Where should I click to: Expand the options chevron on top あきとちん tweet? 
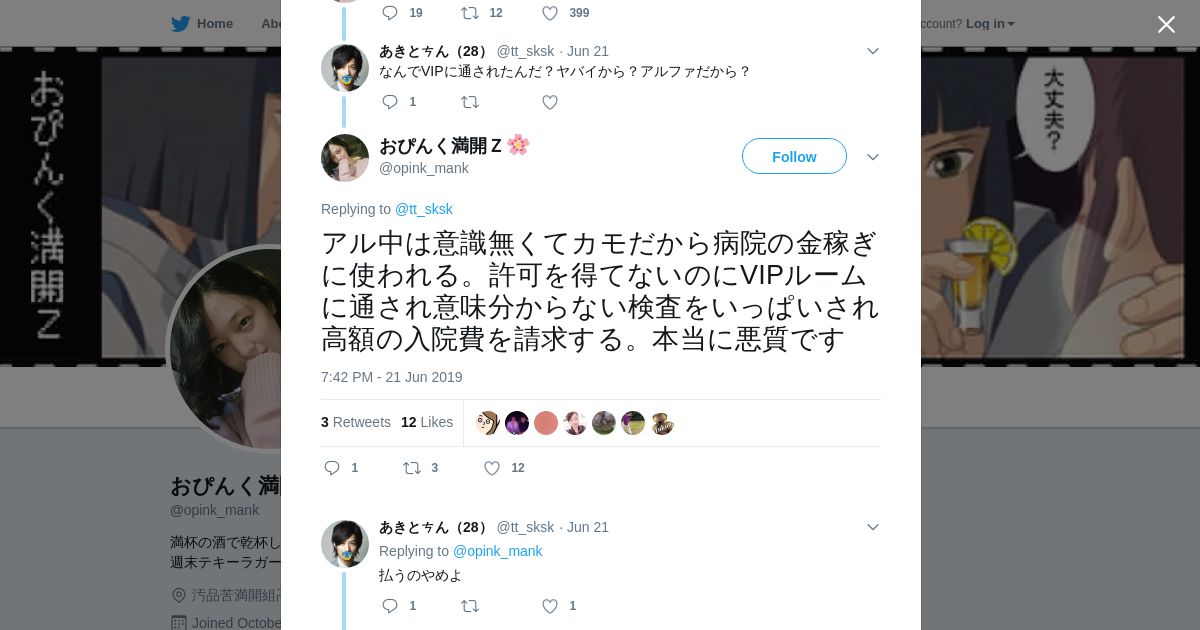tap(873, 51)
